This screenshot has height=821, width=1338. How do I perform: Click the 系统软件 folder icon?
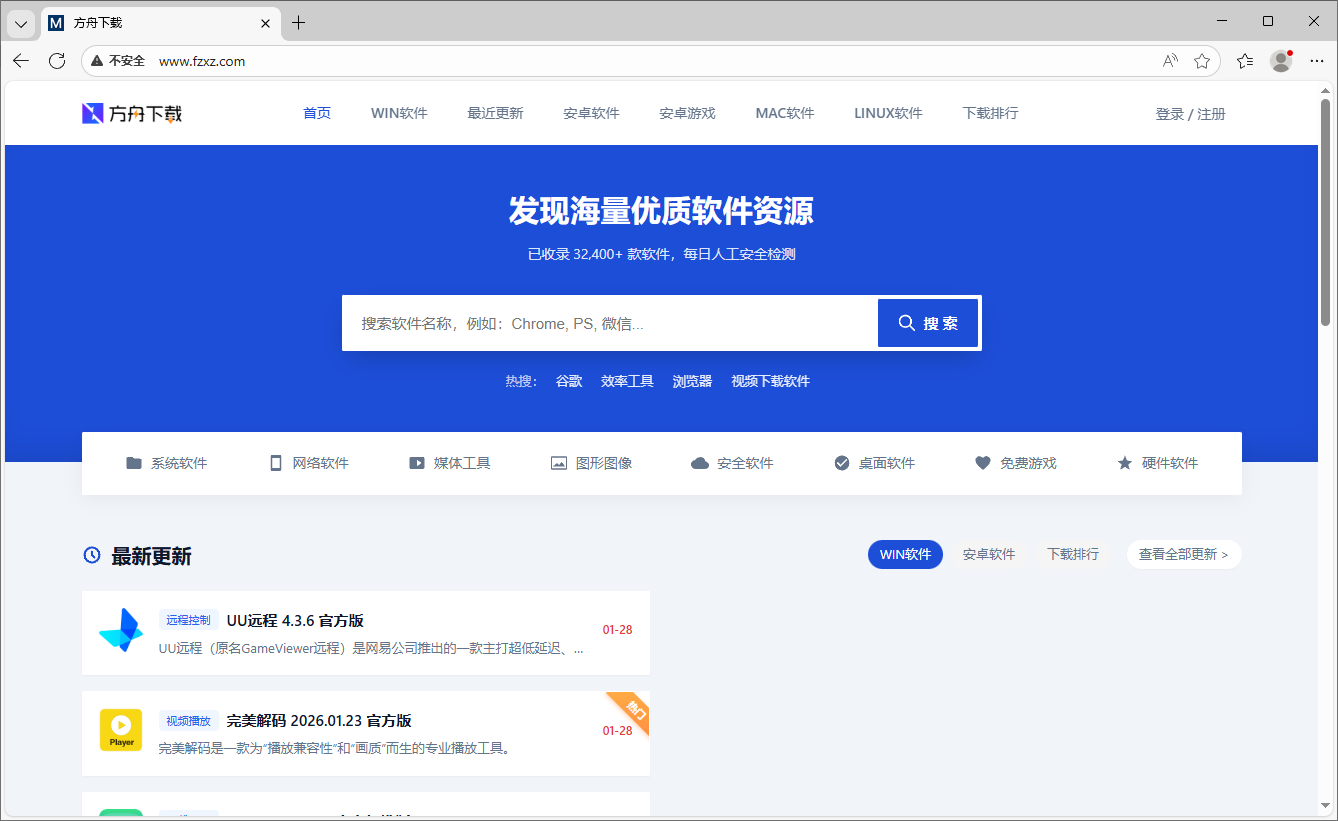coord(134,463)
